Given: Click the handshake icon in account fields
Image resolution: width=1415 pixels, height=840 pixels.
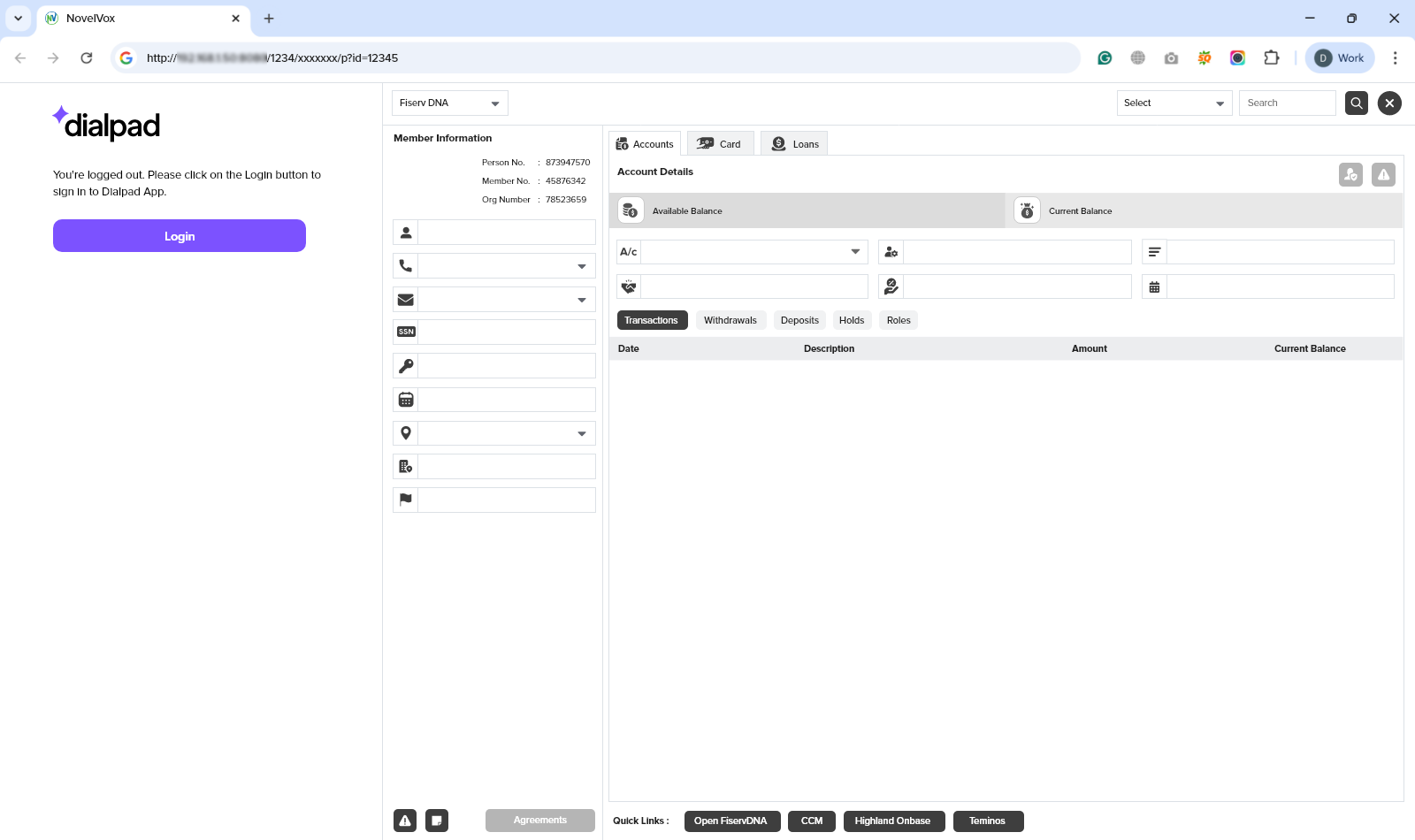Looking at the screenshot, I should tap(629, 286).
